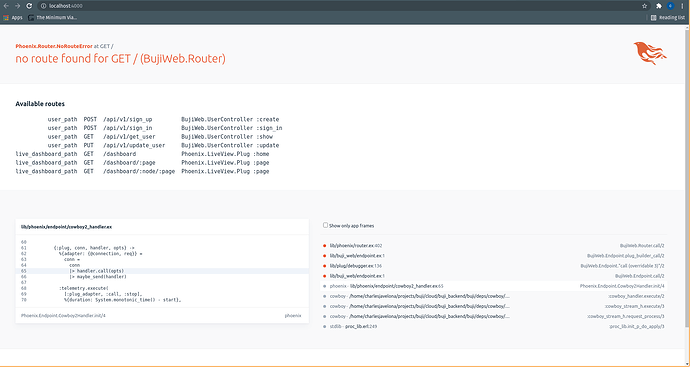
Task: Open the Apps bookmarks shortcut
Action: 13,18
